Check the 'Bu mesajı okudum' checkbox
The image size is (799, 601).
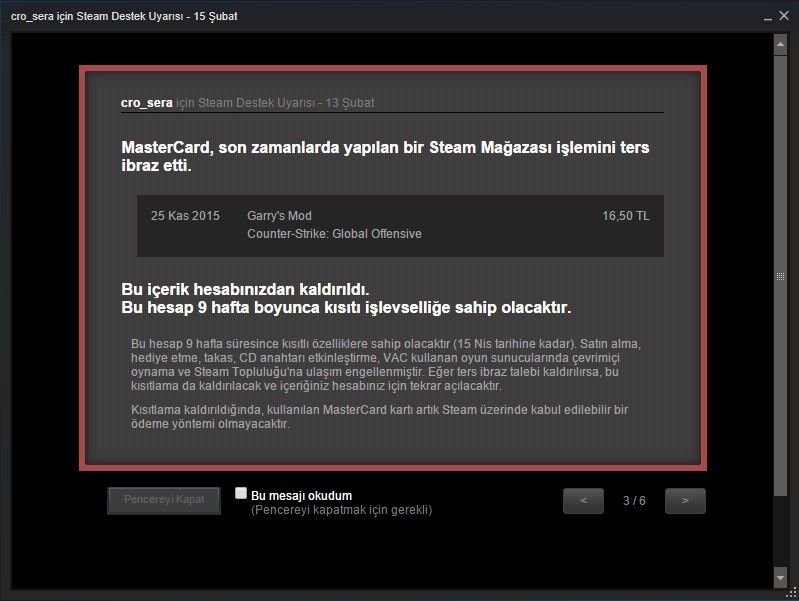[x=241, y=493]
